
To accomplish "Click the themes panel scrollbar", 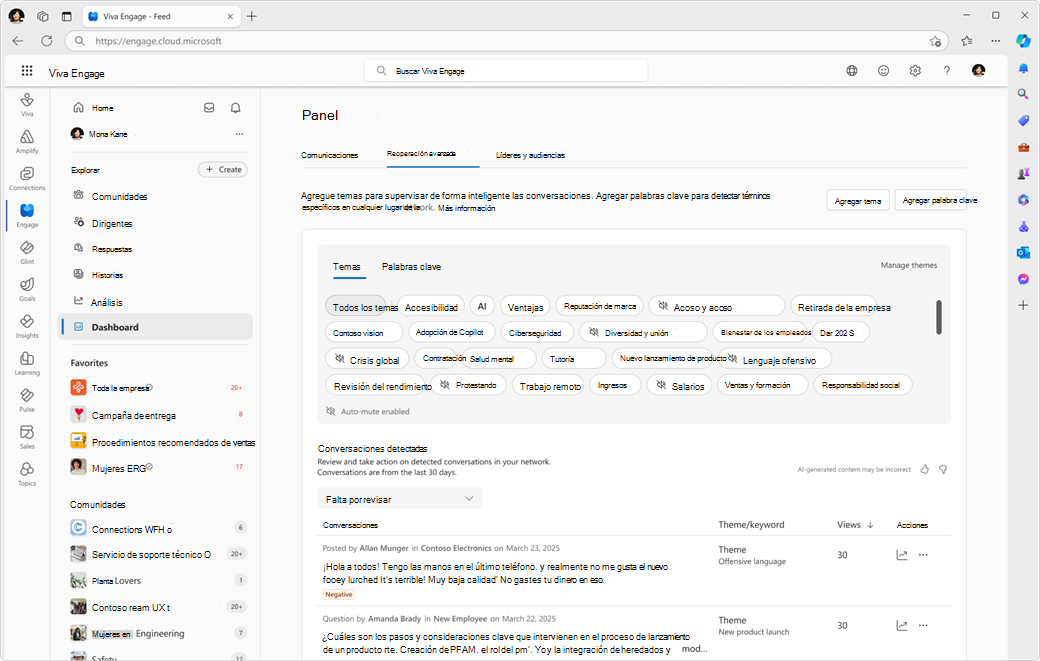I will [x=939, y=317].
